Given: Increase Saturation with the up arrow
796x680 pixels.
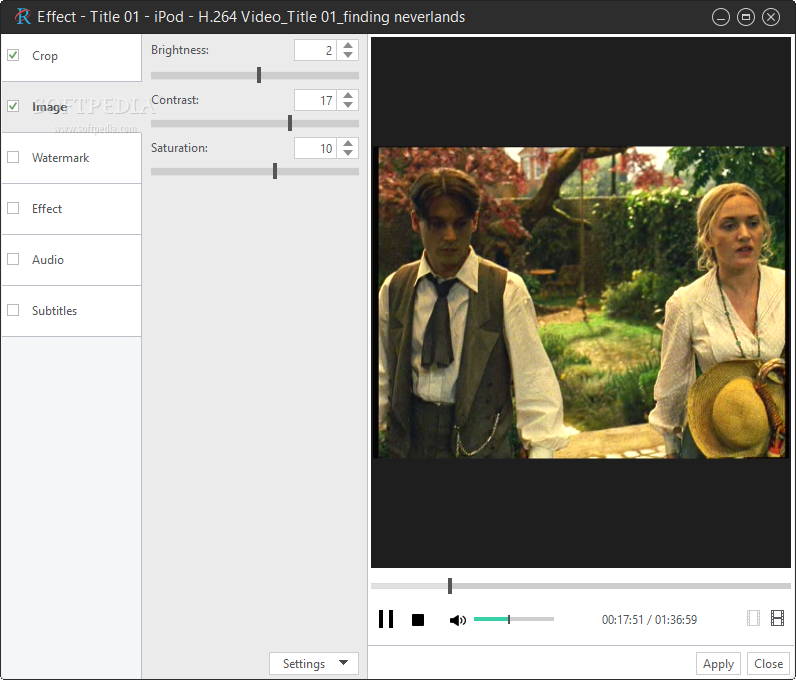Looking at the screenshot, I should 348,143.
